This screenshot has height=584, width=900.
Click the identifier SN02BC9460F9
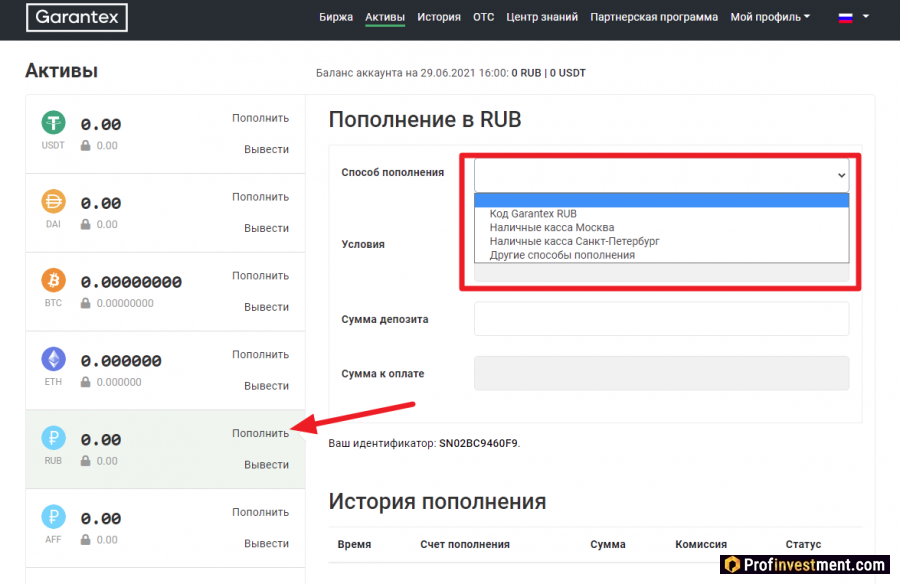478,443
